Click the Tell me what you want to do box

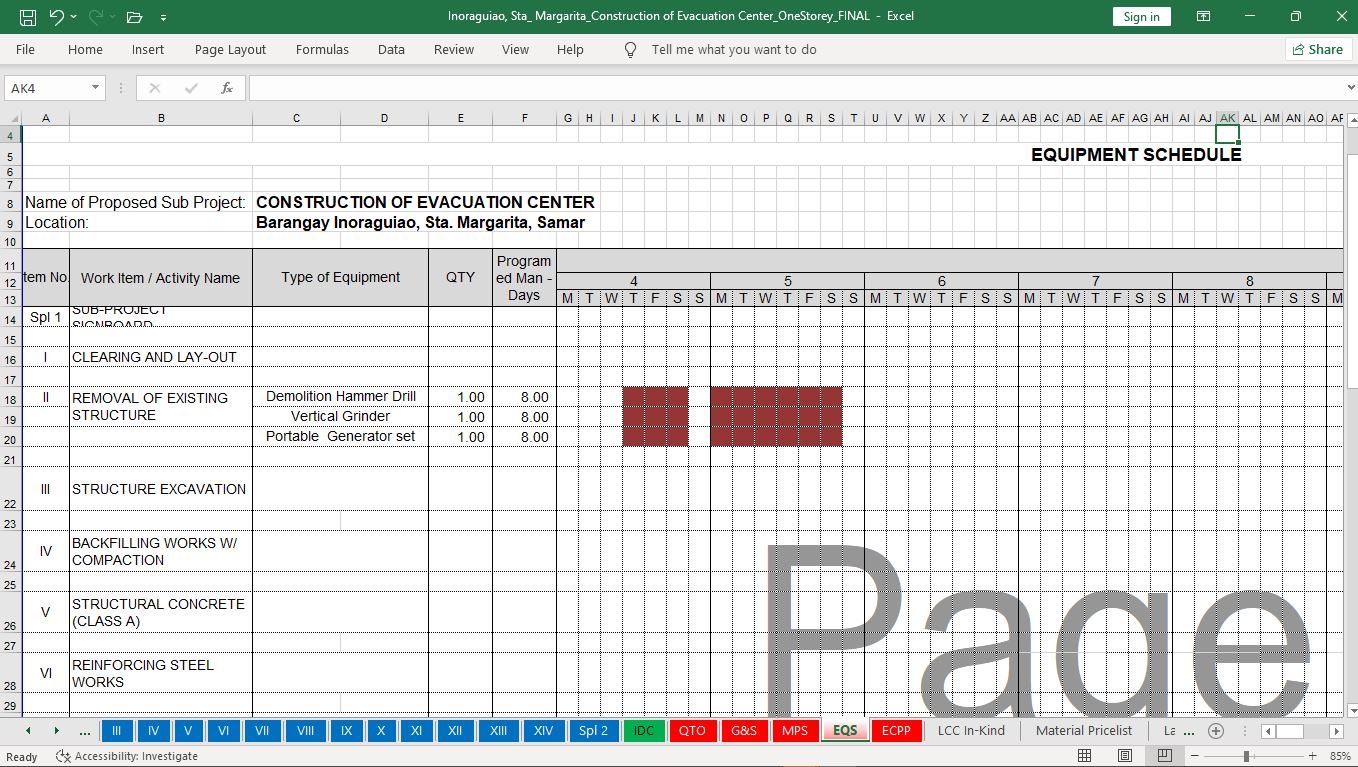(x=733, y=50)
